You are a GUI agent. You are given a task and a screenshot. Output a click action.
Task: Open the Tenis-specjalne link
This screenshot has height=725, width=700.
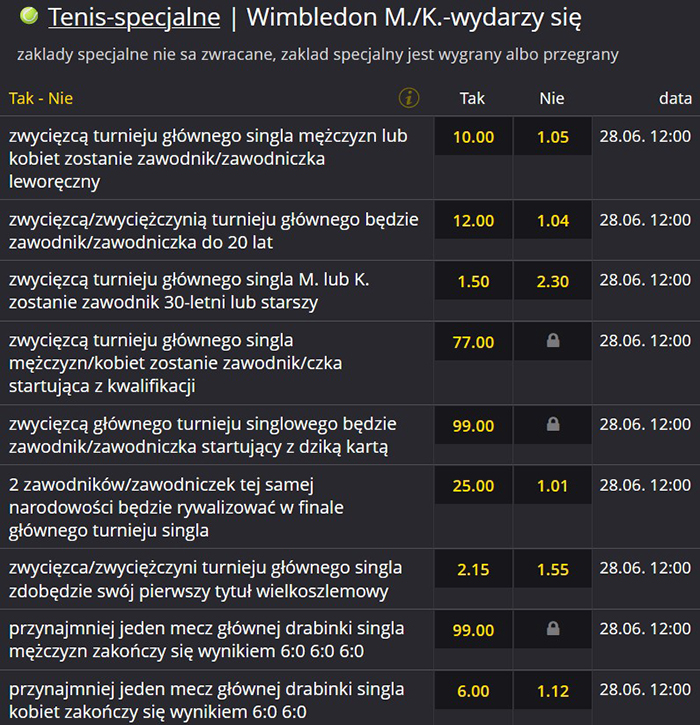(134, 17)
